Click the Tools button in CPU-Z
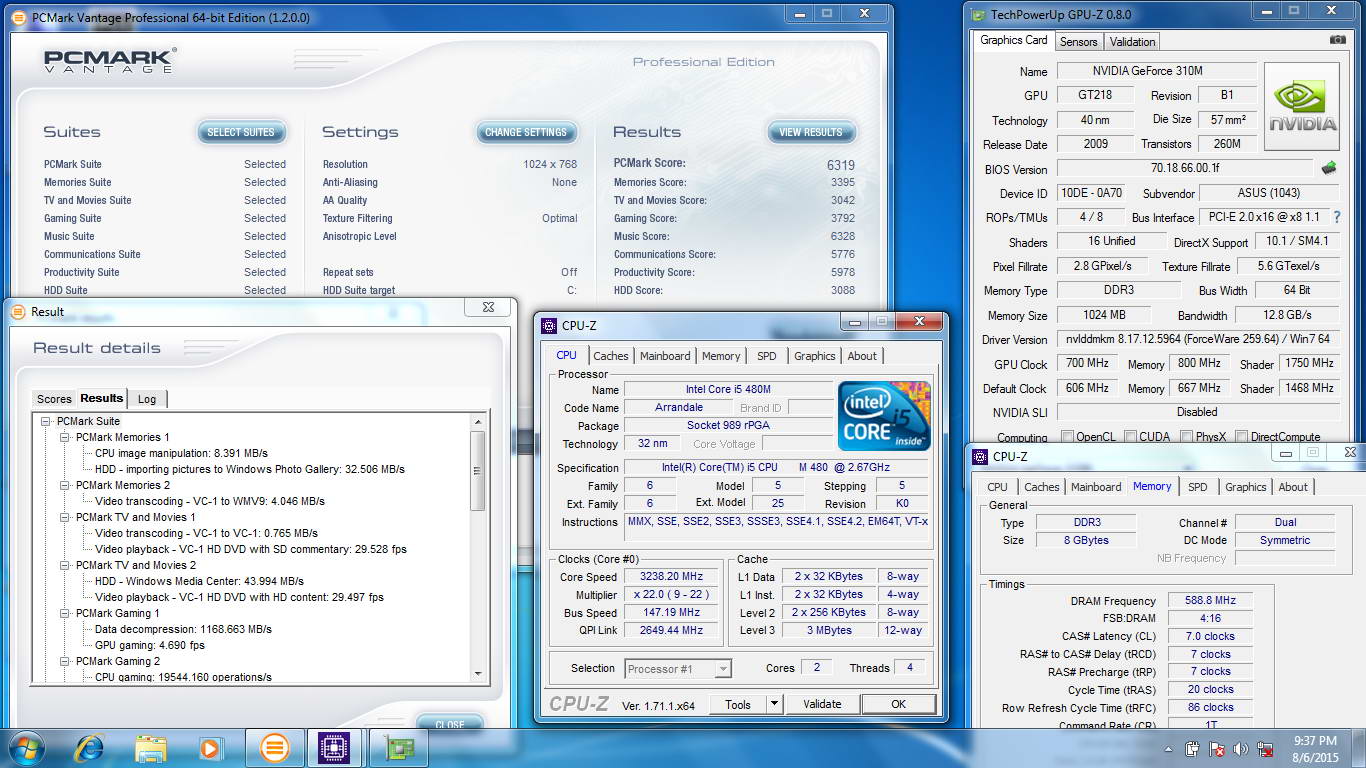The image size is (1366, 768). pos(738,704)
